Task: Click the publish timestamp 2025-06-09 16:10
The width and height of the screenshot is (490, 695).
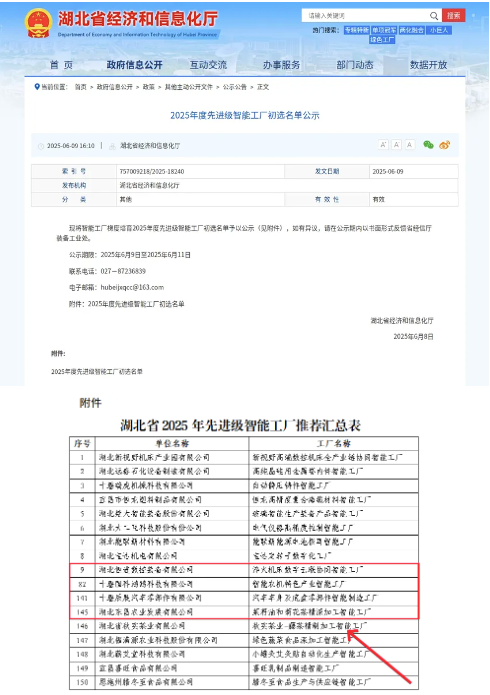Action: [71, 146]
